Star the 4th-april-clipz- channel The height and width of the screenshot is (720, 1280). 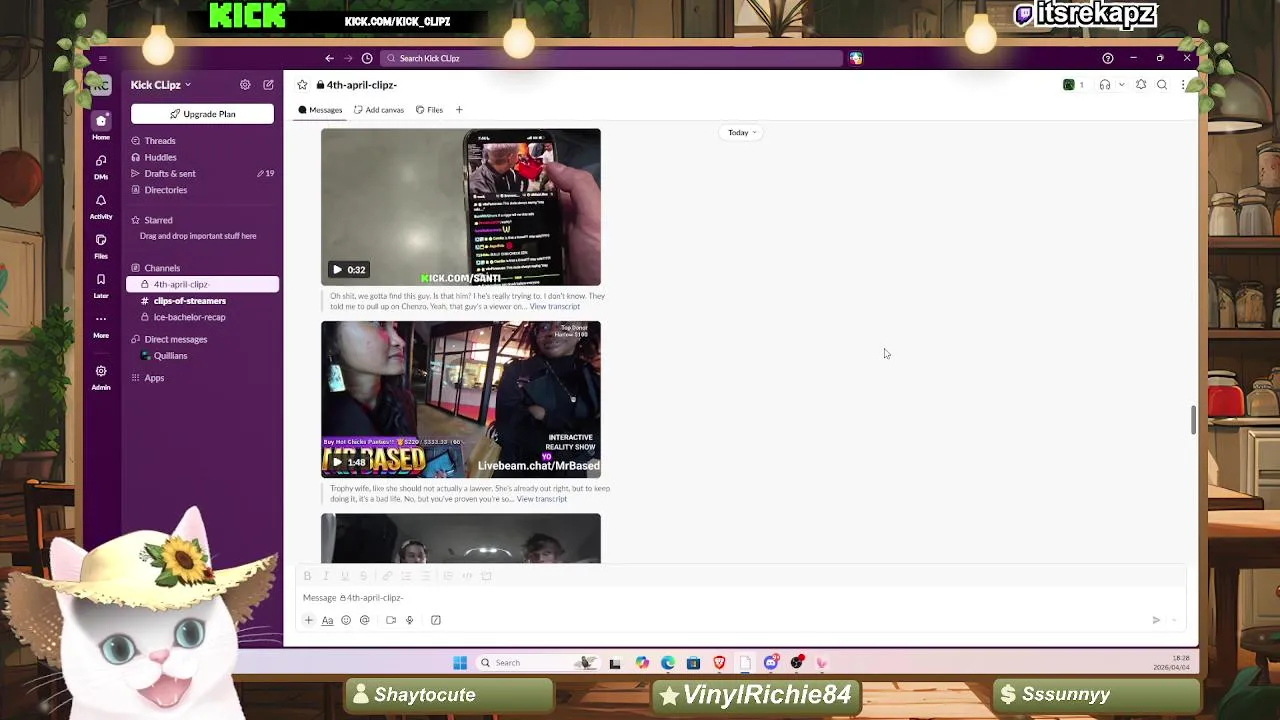[302, 85]
